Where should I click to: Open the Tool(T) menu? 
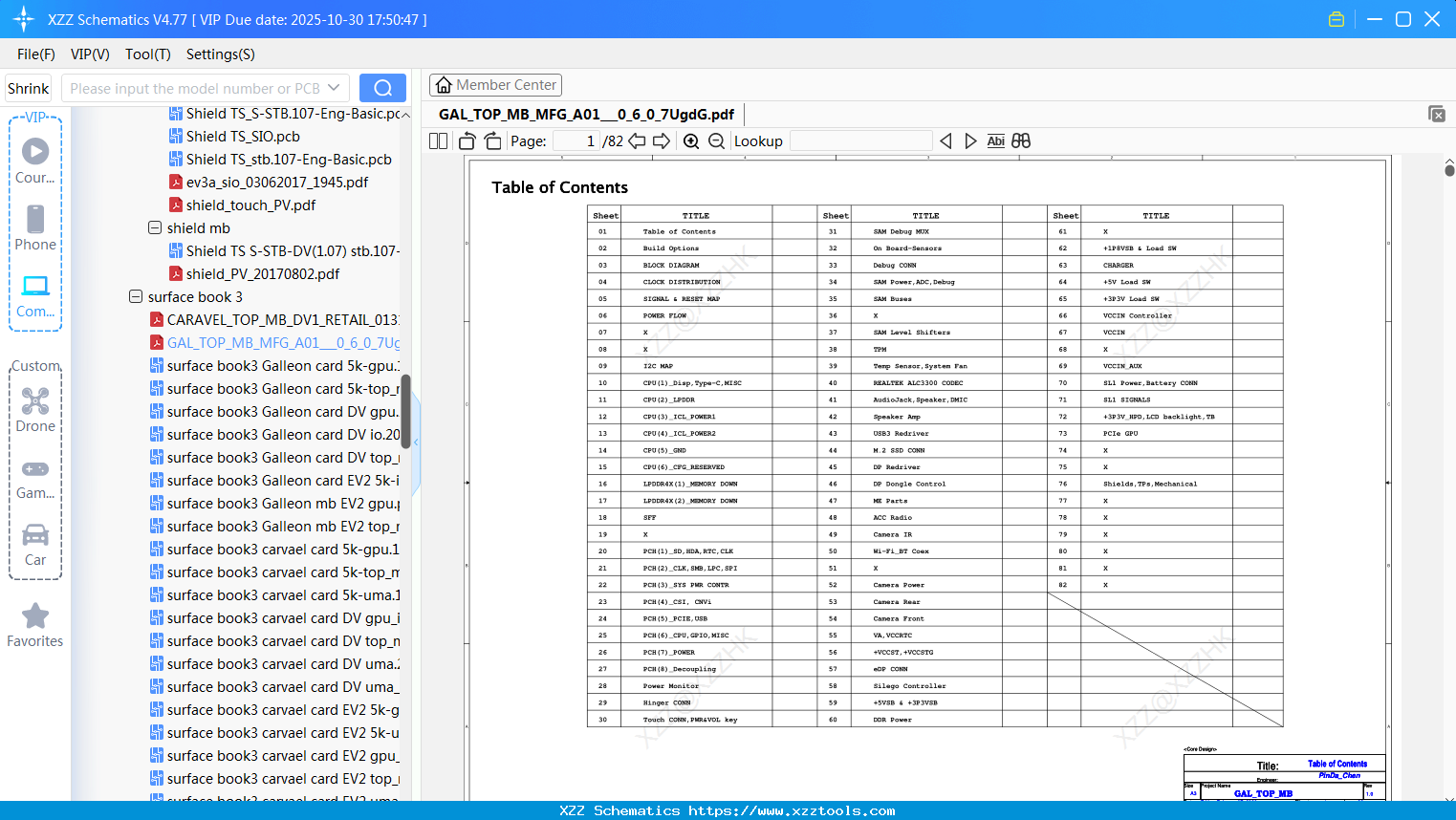tap(148, 54)
